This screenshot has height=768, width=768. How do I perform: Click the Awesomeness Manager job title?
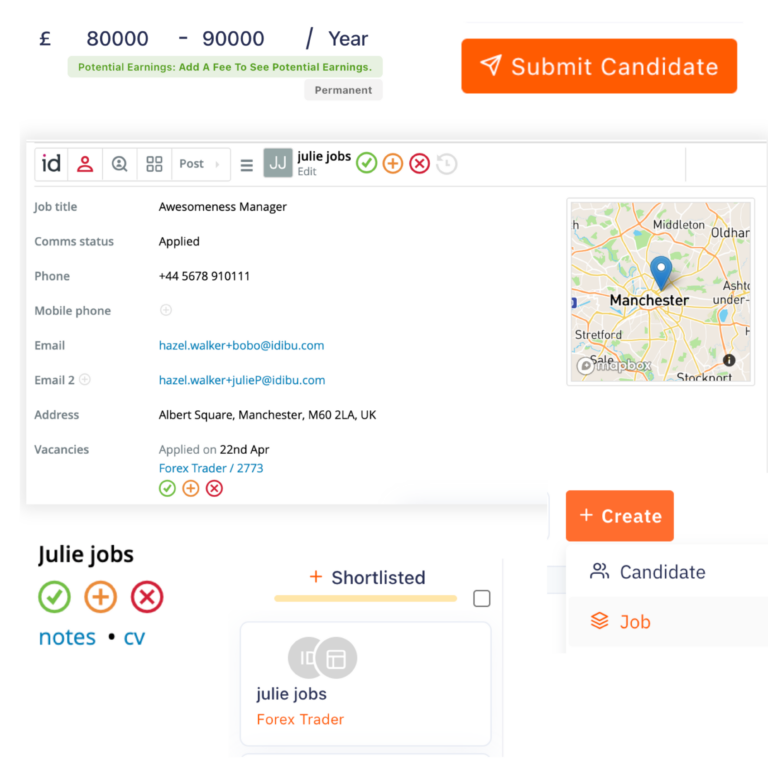tap(223, 207)
